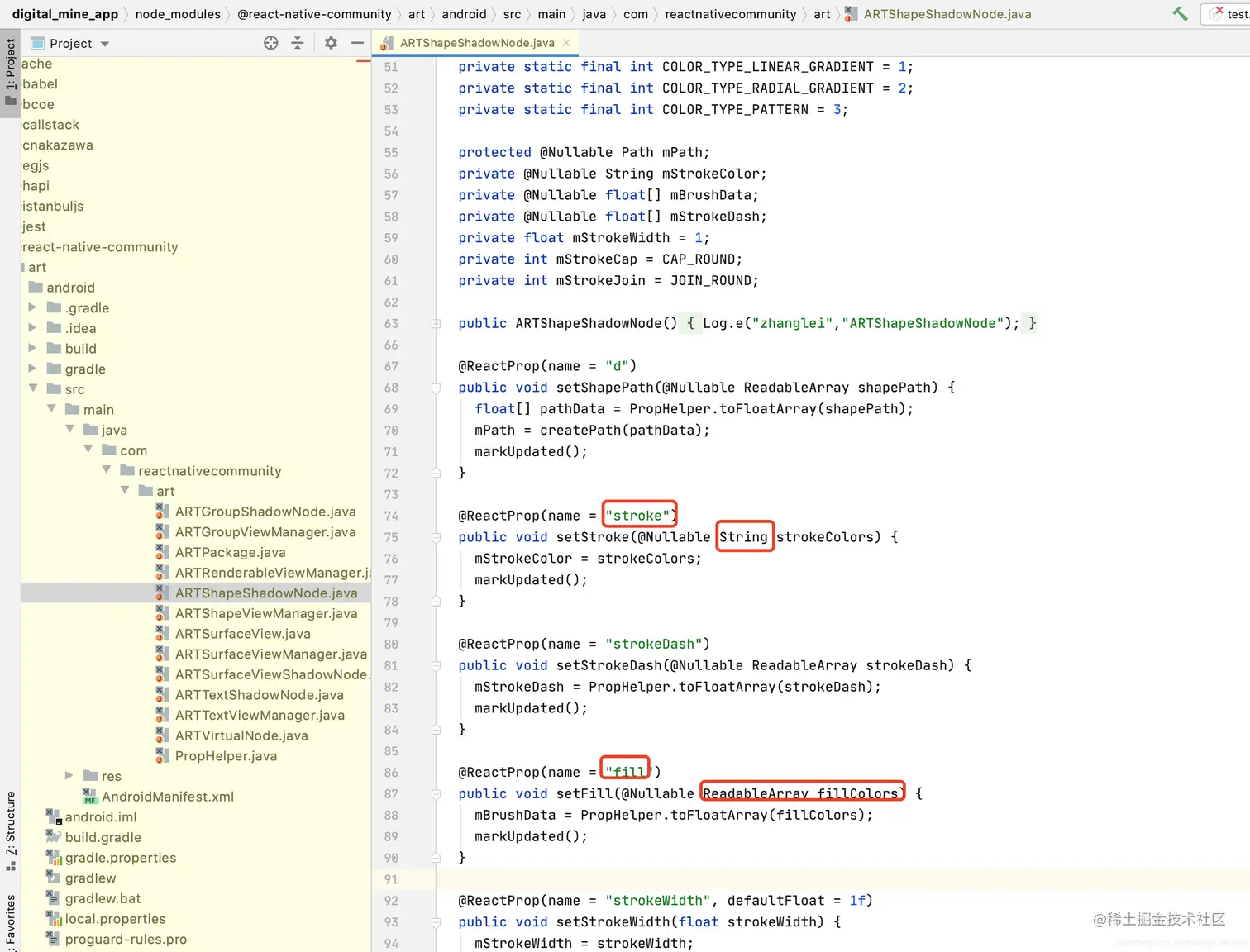Screen dimensions: 1250x952
Task: Open ARTSurfaceViewShadowNode file
Action: pos(272,674)
